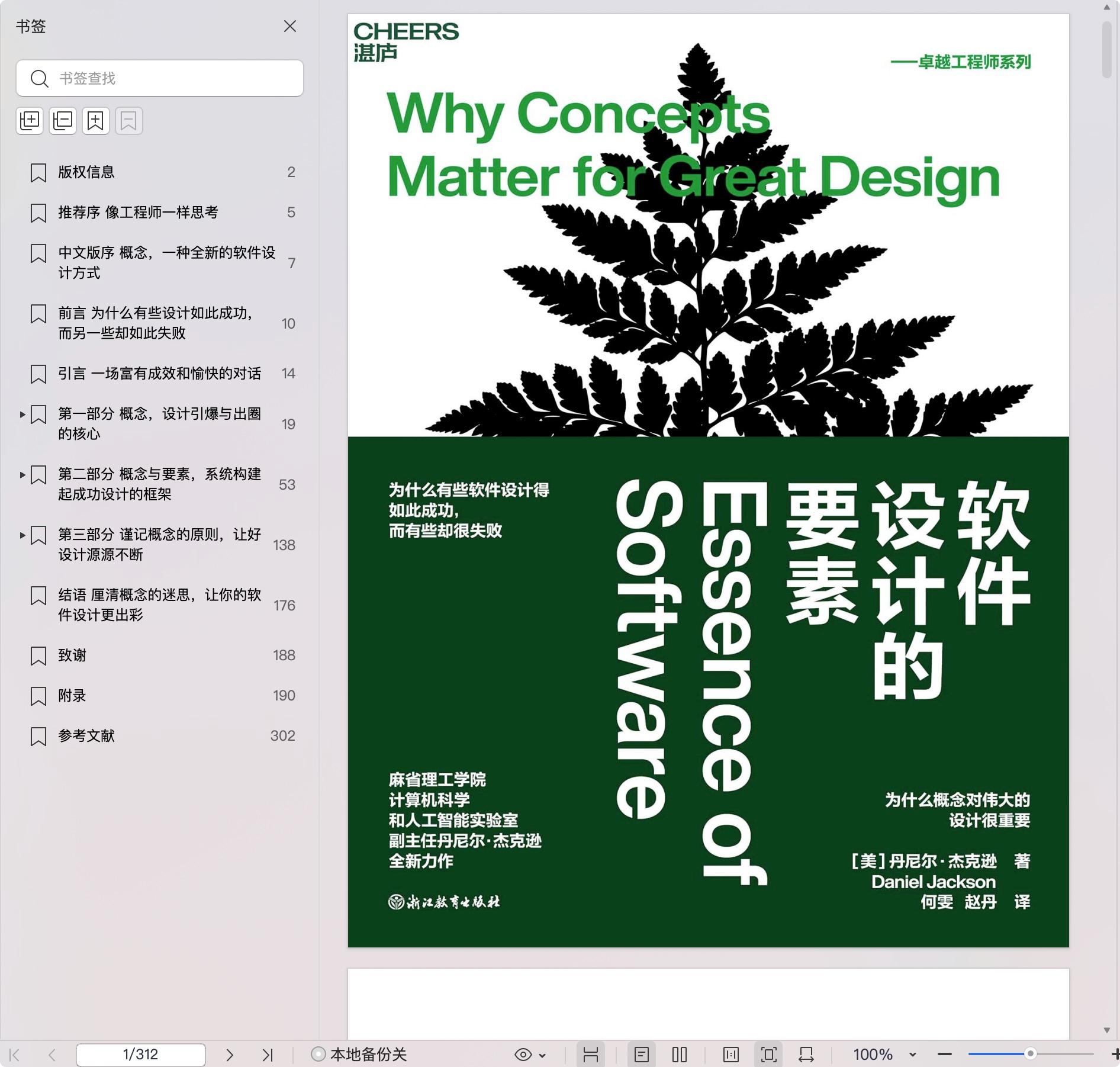Collapse all bookmarks icon
Viewport: 1120px width, 1067px height.
point(63,121)
